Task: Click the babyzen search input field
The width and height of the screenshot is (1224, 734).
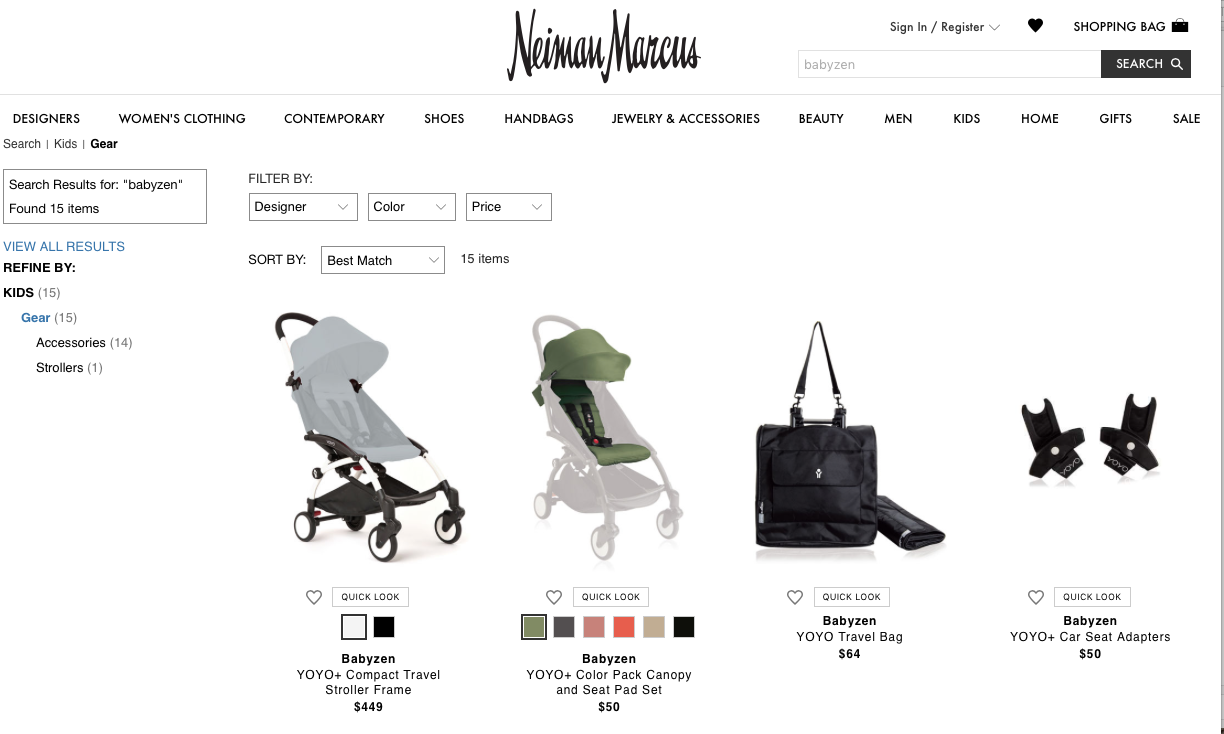Action: [950, 64]
